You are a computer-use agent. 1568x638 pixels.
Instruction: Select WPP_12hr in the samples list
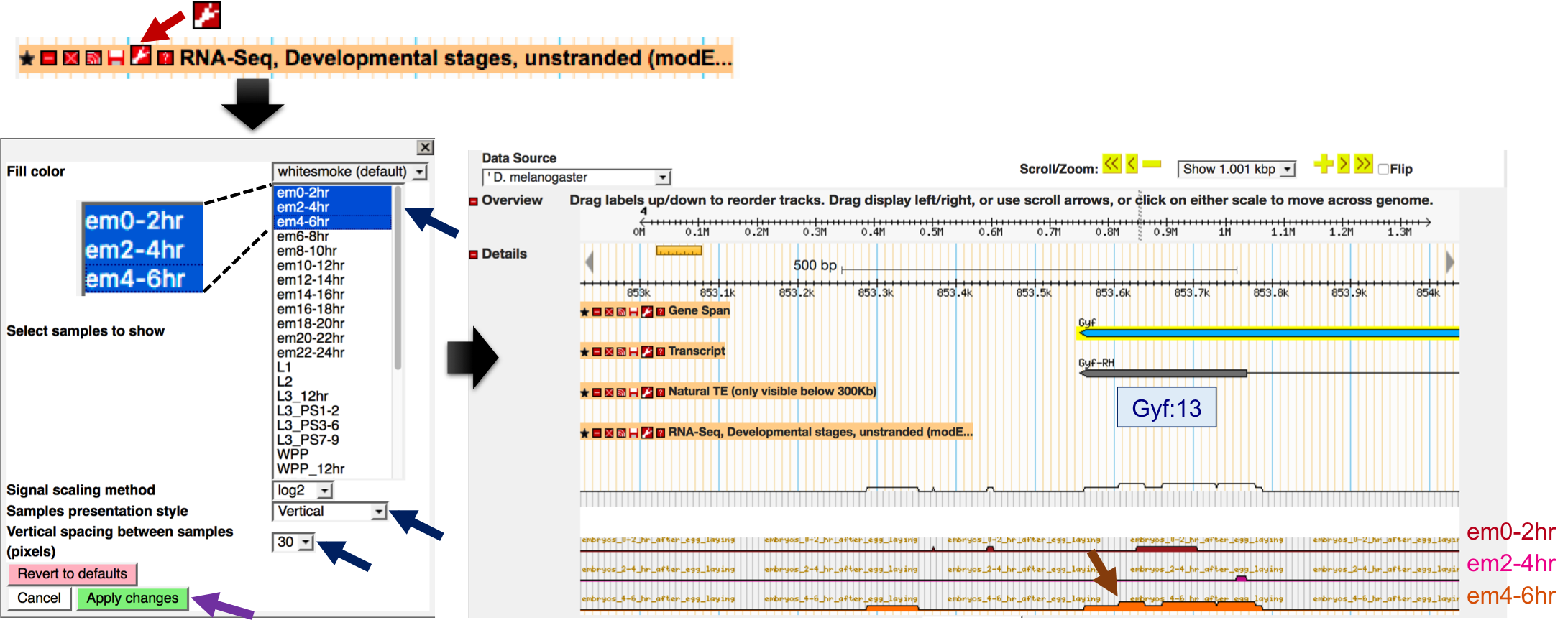(x=333, y=469)
